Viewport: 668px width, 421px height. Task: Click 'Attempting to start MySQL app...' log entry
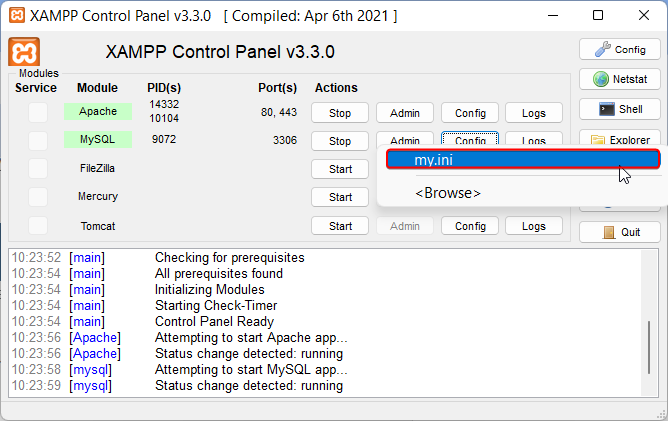pos(251,369)
